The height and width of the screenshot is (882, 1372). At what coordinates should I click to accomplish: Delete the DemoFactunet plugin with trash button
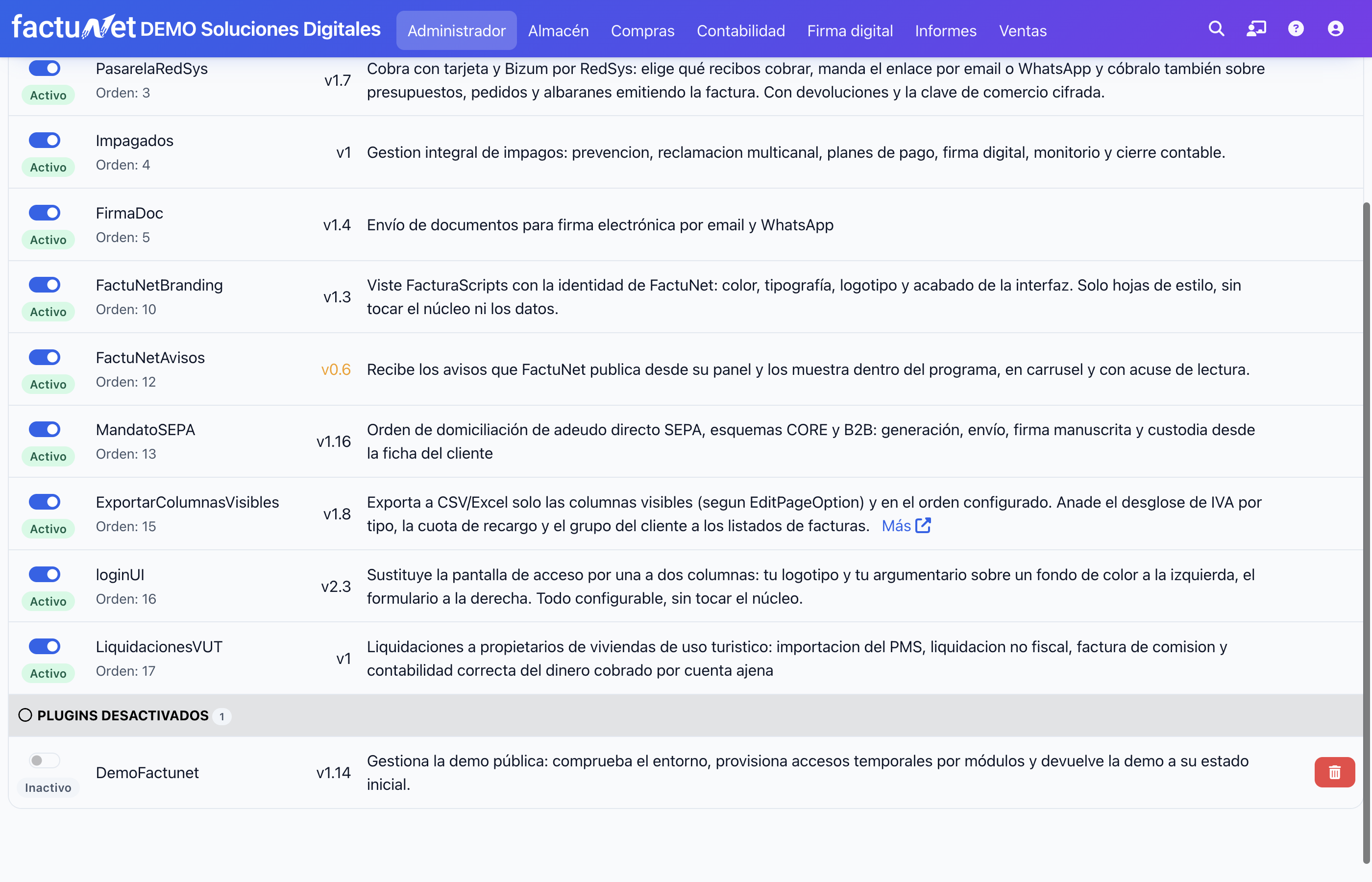(x=1334, y=772)
